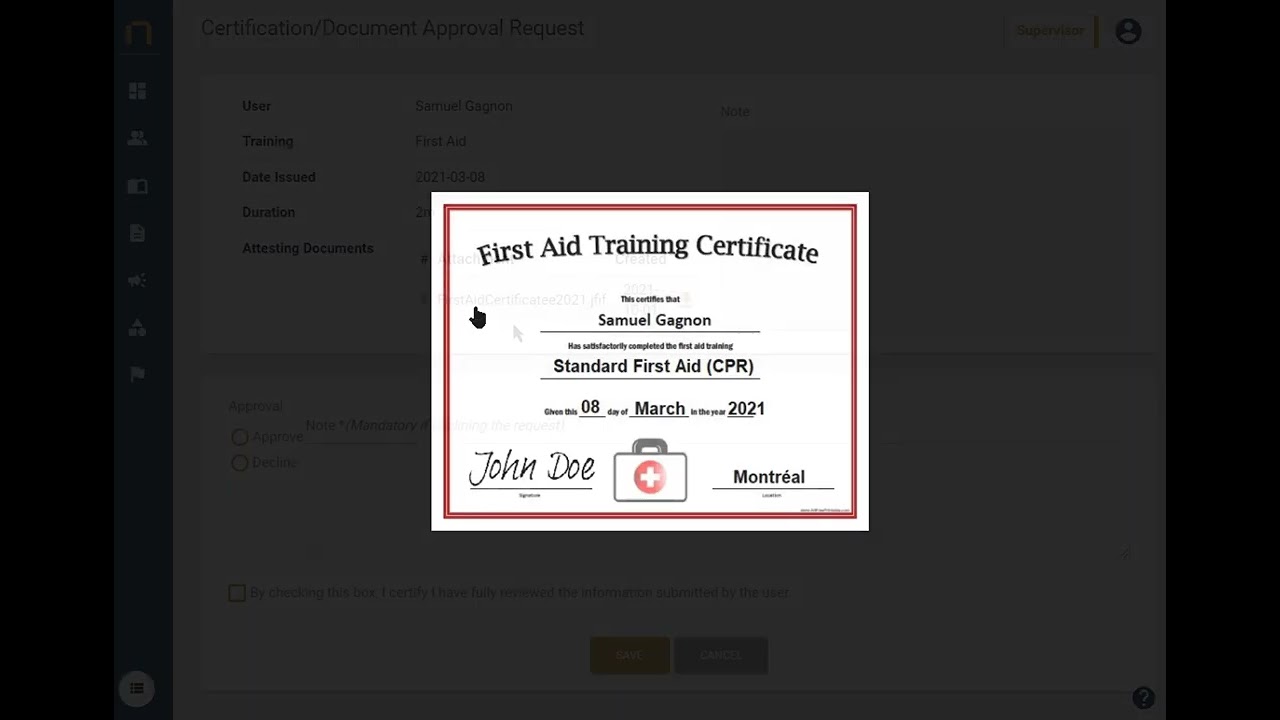Click the 2021-03-08 date issued value
Viewport: 1280px width, 720px height.
450,177
